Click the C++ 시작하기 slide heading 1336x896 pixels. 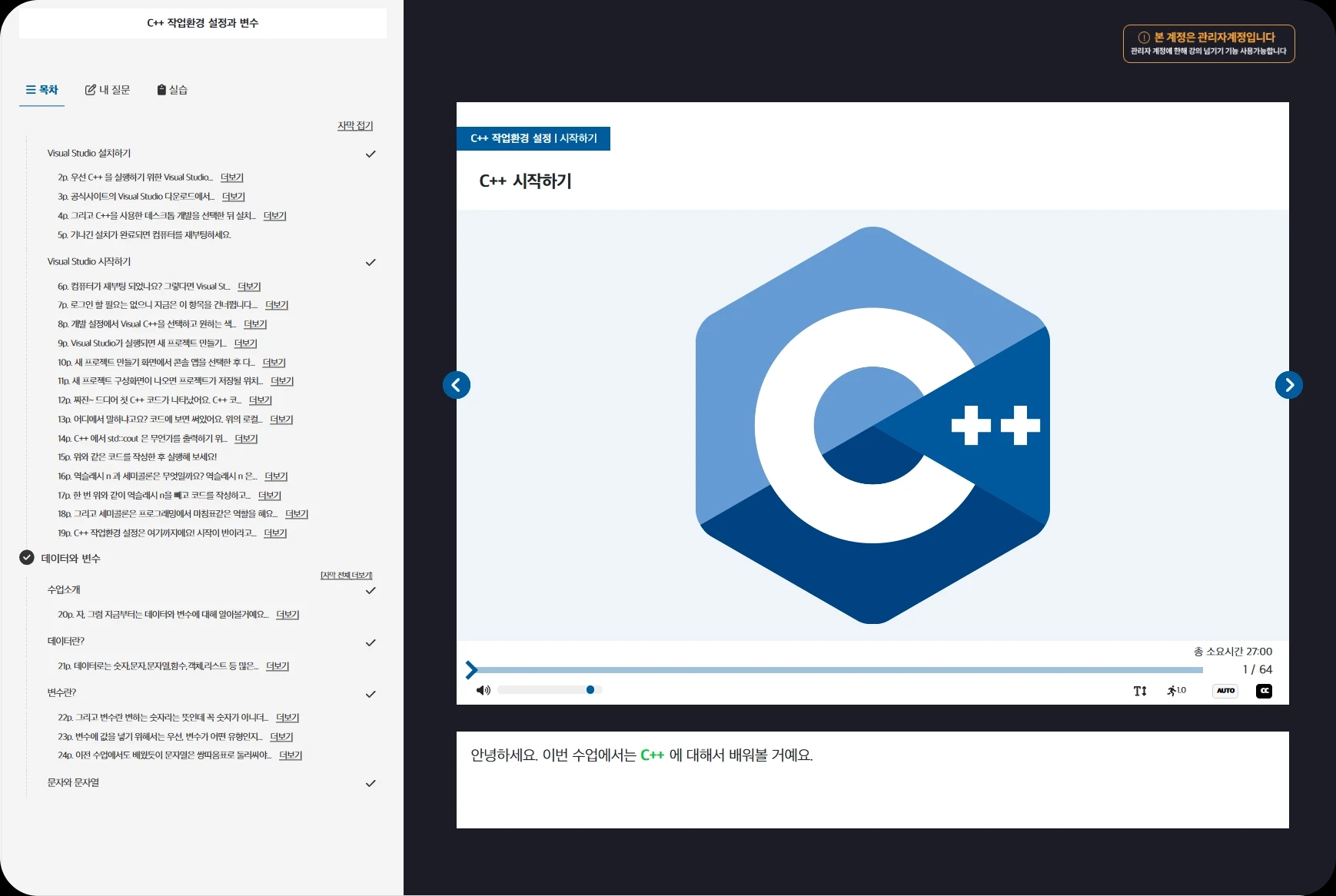point(525,181)
